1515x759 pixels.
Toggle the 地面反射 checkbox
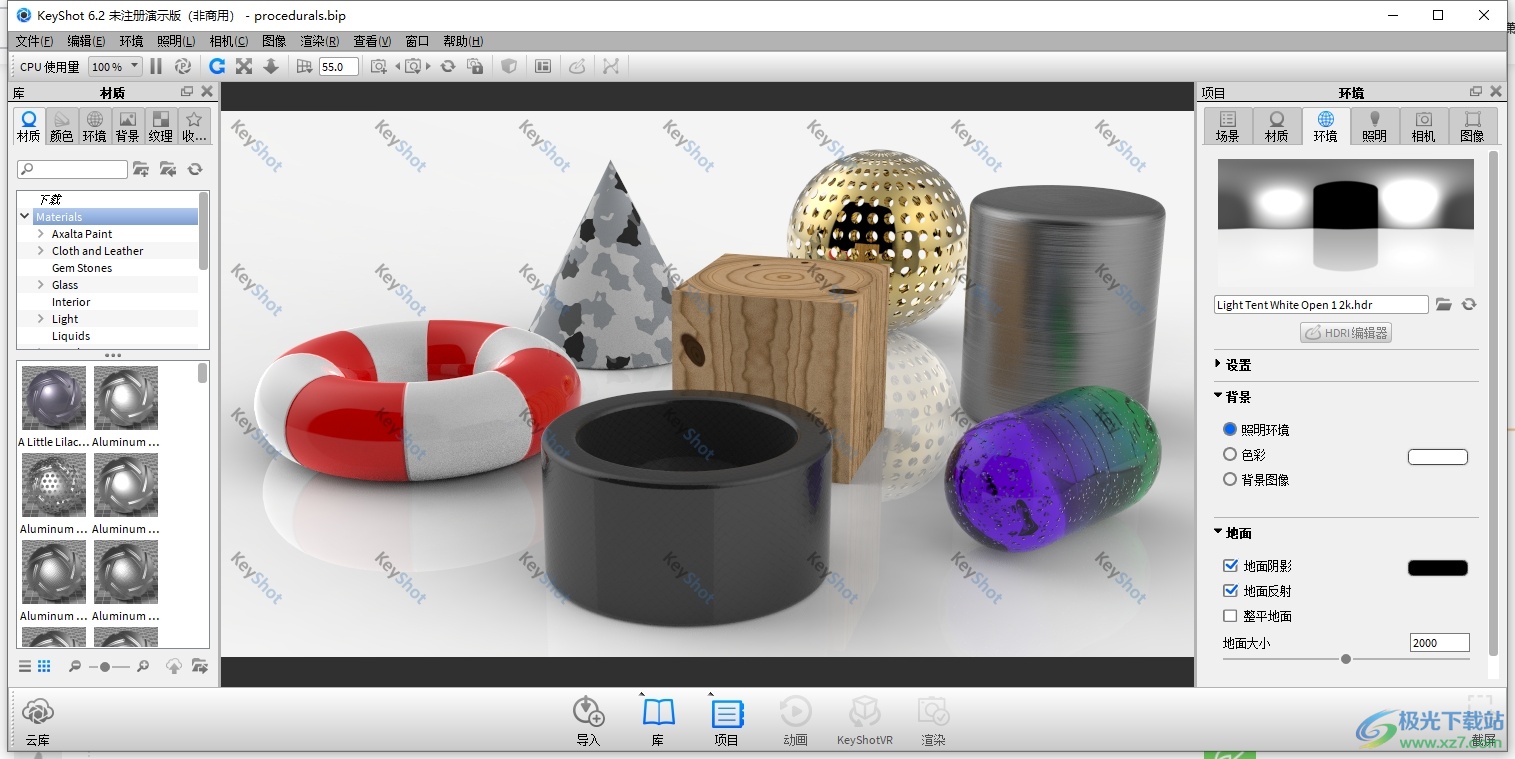pos(1230,591)
